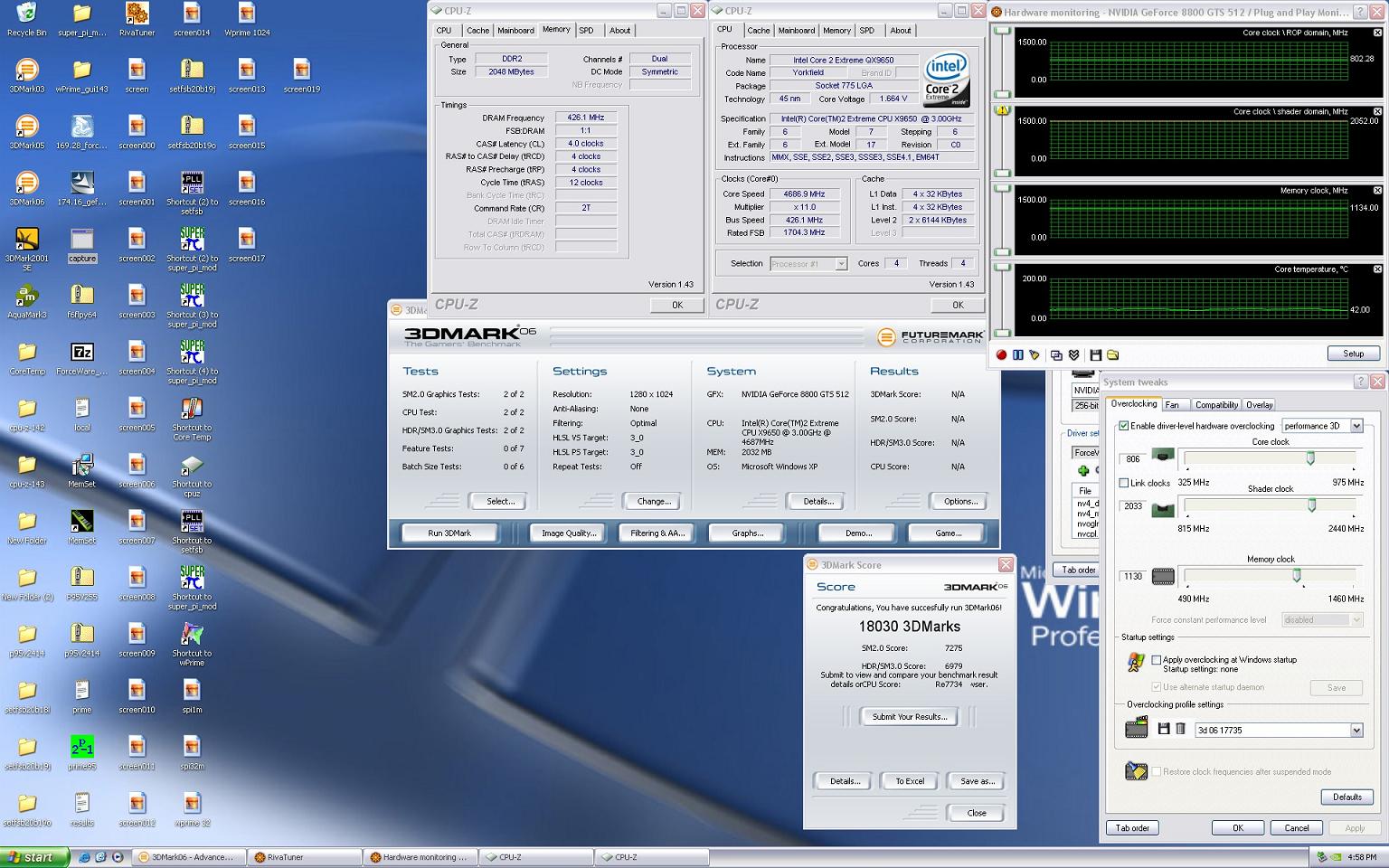Switch to the Compatibility tab in System tweaks
This screenshot has width=1389, height=868.
tap(1216, 405)
